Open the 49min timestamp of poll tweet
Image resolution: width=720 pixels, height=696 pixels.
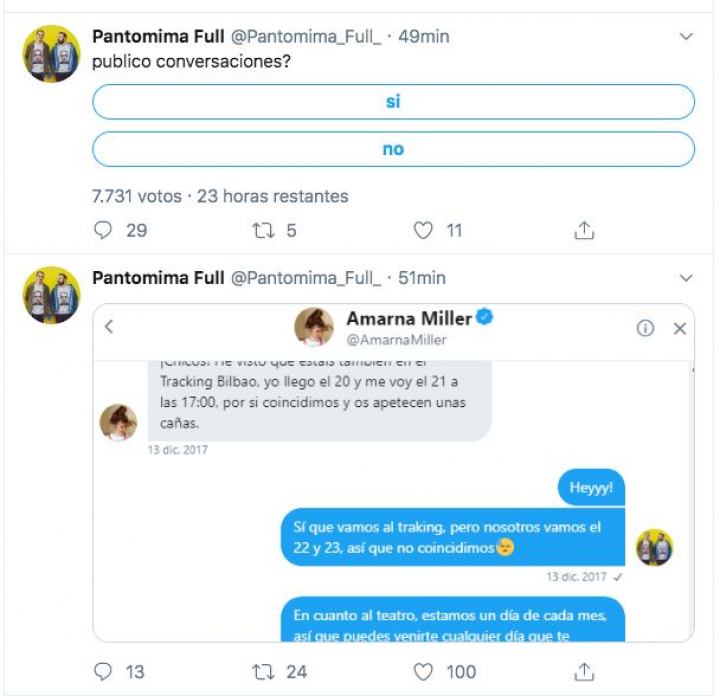point(424,37)
